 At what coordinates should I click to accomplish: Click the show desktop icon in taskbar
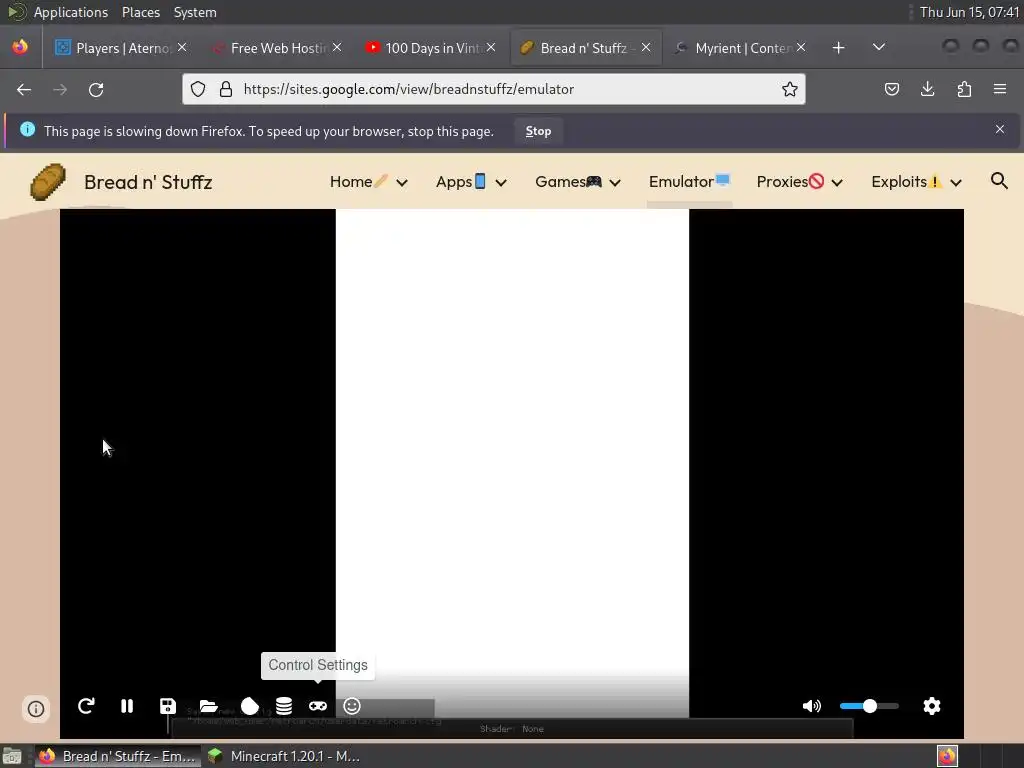click(12, 756)
